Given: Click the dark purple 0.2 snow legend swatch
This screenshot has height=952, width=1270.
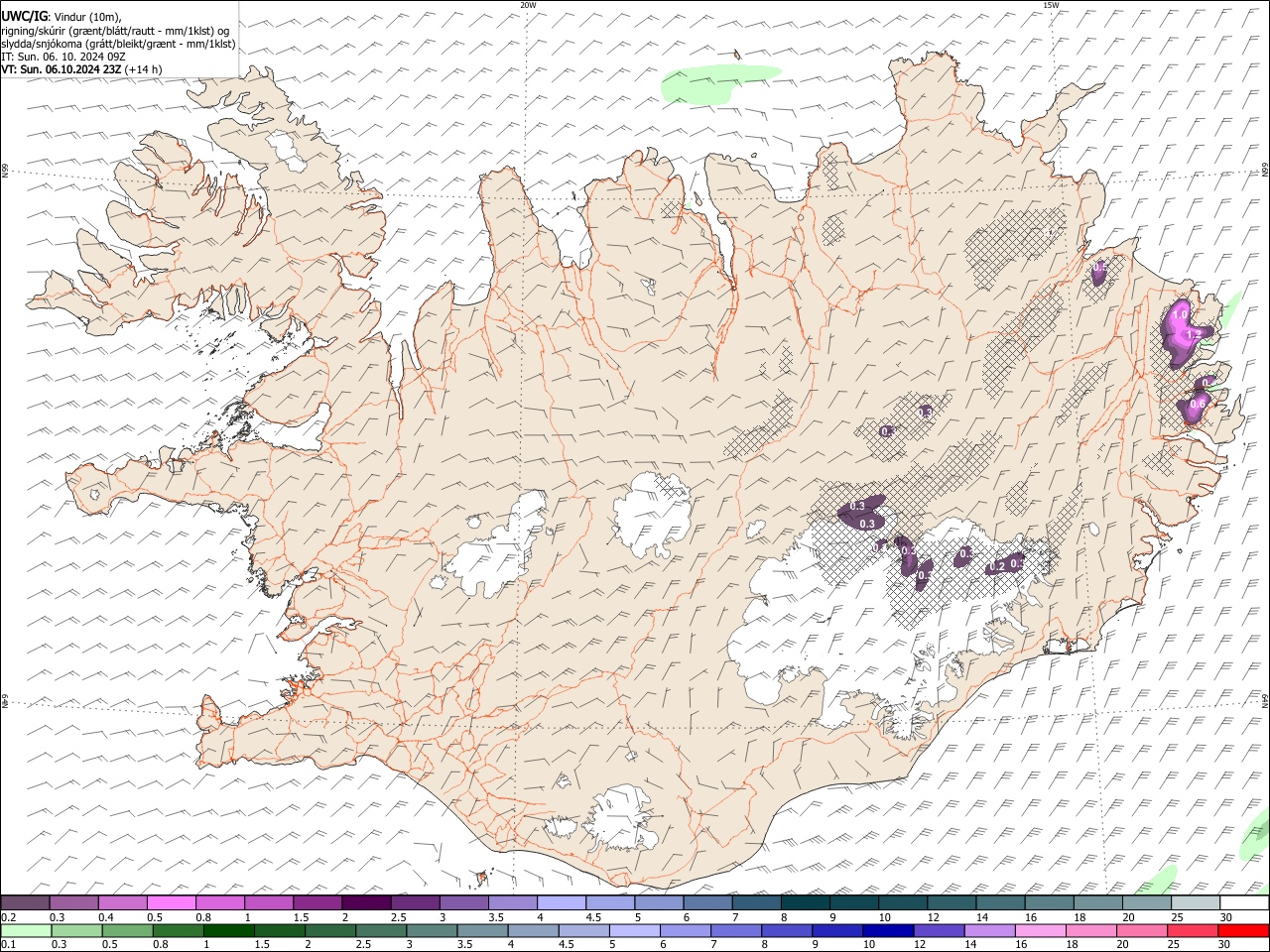Looking at the screenshot, I should (25, 903).
